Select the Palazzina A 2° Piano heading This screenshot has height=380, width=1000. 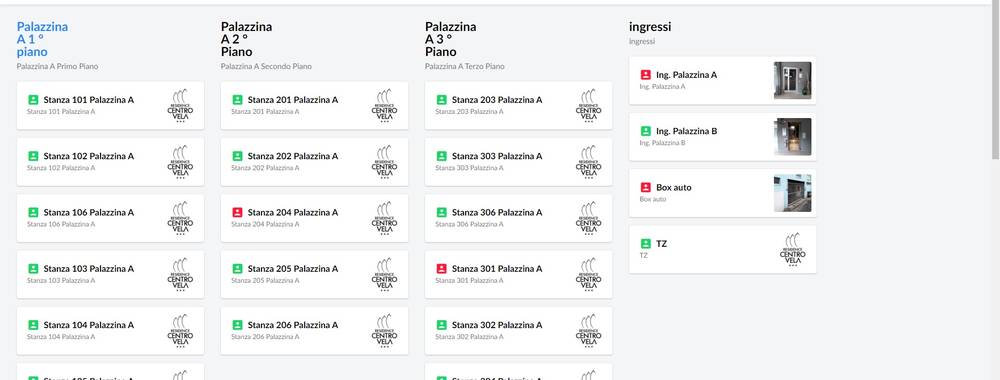246,39
